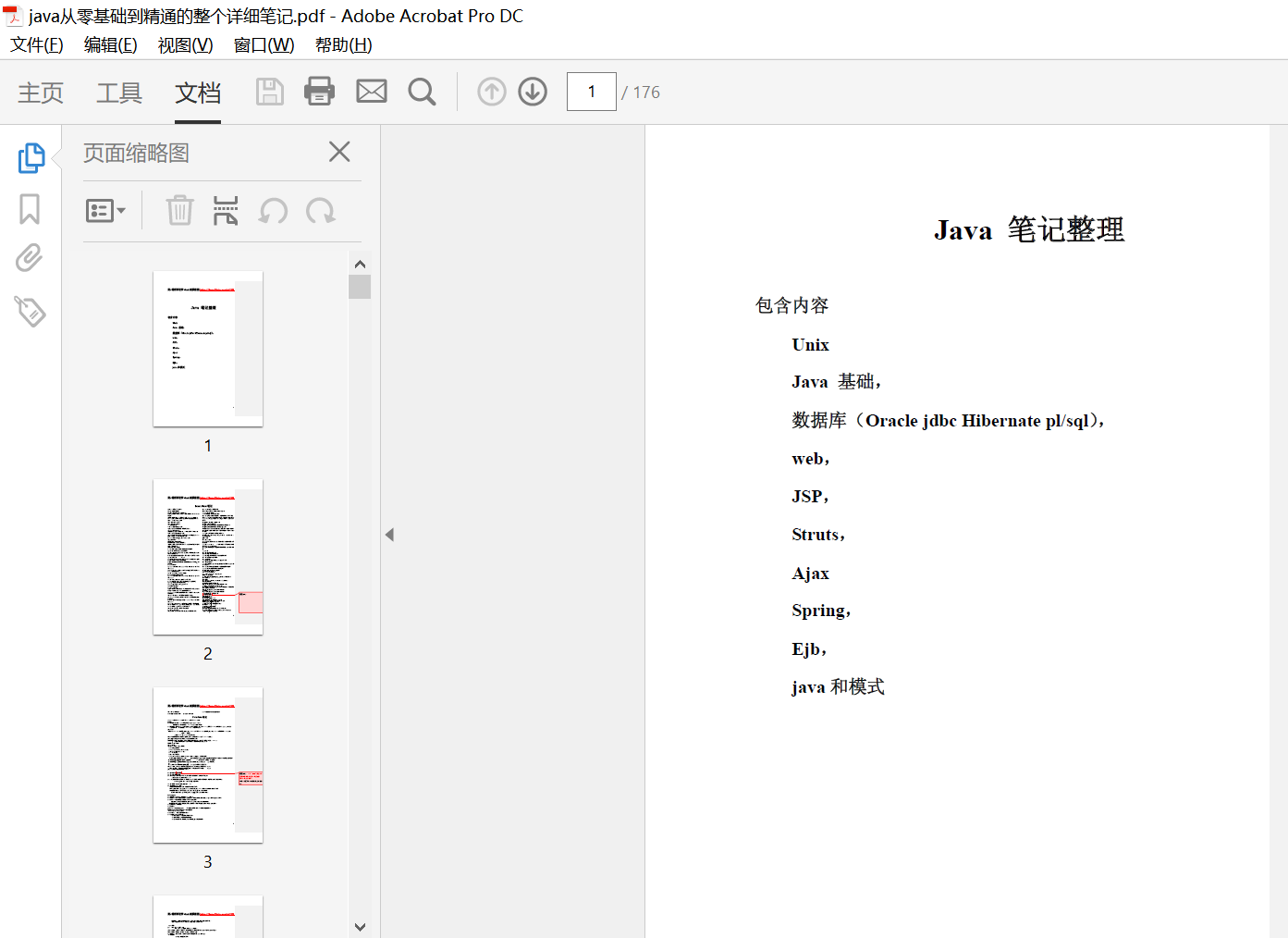The width and height of the screenshot is (1288, 938).
Task: Switch to the 工具 tab
Action: coord(119,93)
